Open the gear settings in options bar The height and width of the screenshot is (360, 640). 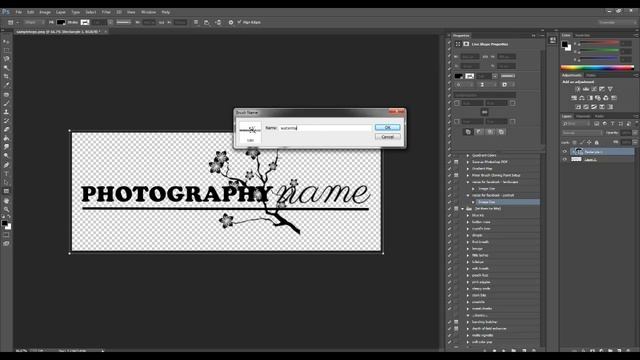coord(231,22)
